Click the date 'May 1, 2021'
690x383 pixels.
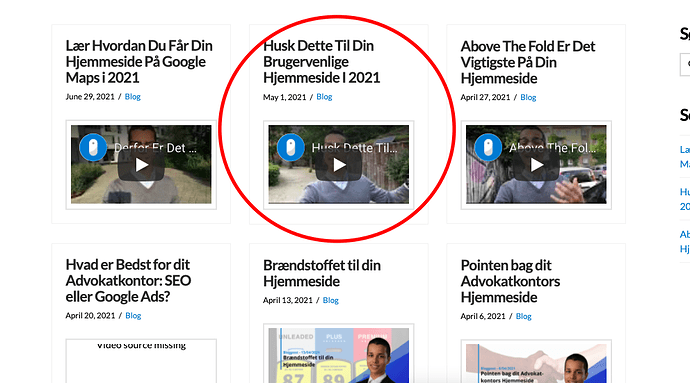click(285, 97)
